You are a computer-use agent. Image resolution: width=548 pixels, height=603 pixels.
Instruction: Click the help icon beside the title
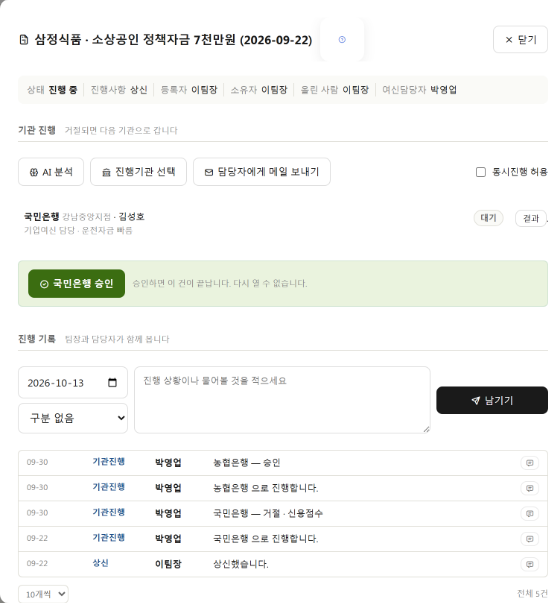pyautogui.click(x=342, y=40)
